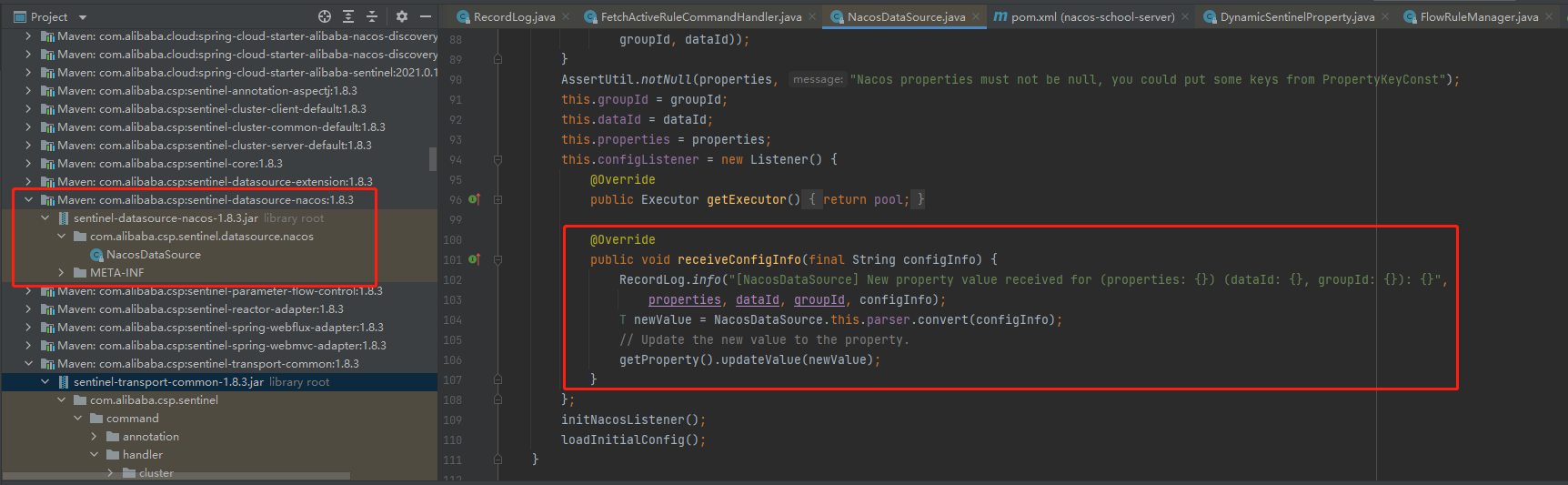Click underlined "dataId" argument on line 103
The image size is (1568, 485).
(757, 299)
